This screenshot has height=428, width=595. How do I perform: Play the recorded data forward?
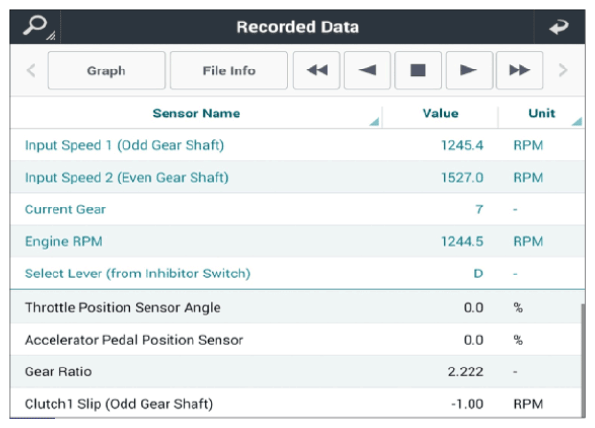(x=469, y=70)
